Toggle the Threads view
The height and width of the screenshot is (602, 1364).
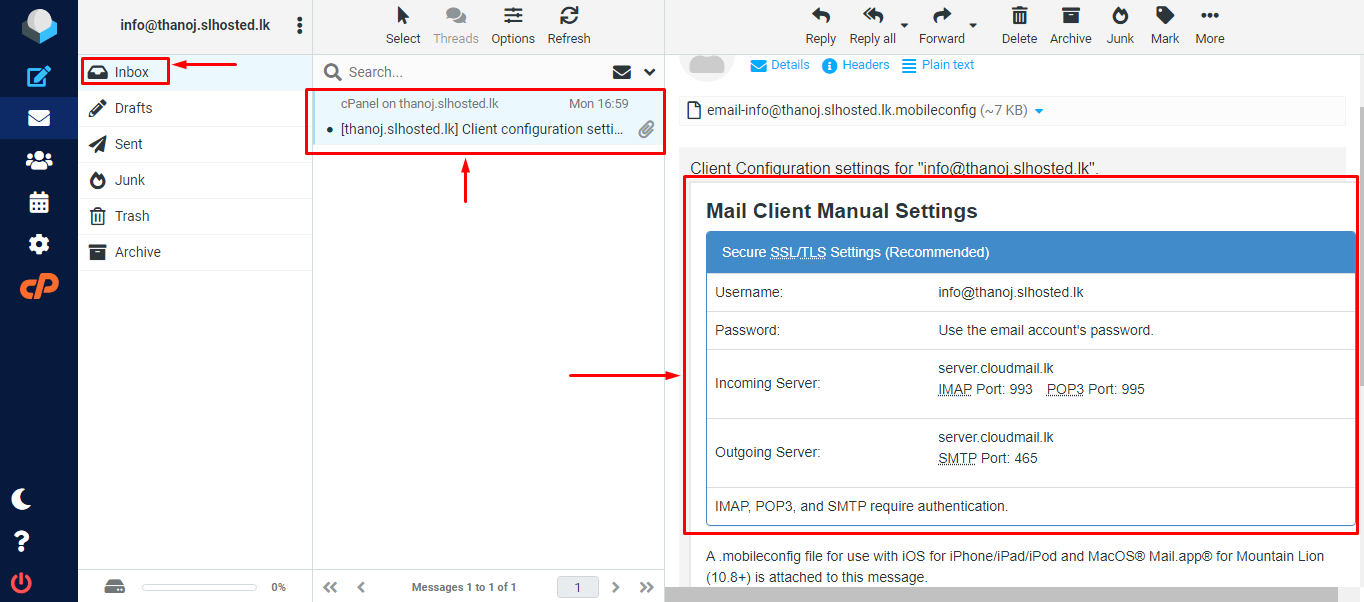[x=456, y=25]
